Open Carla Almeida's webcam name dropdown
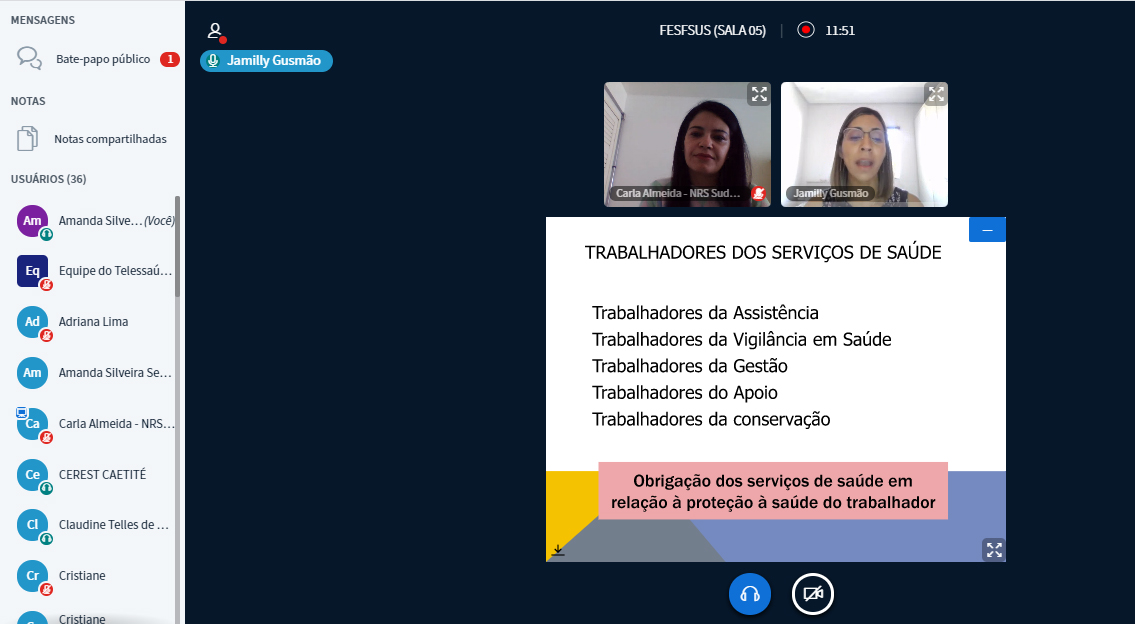This screenshot has width=1135, height=624. pos(677,194)
